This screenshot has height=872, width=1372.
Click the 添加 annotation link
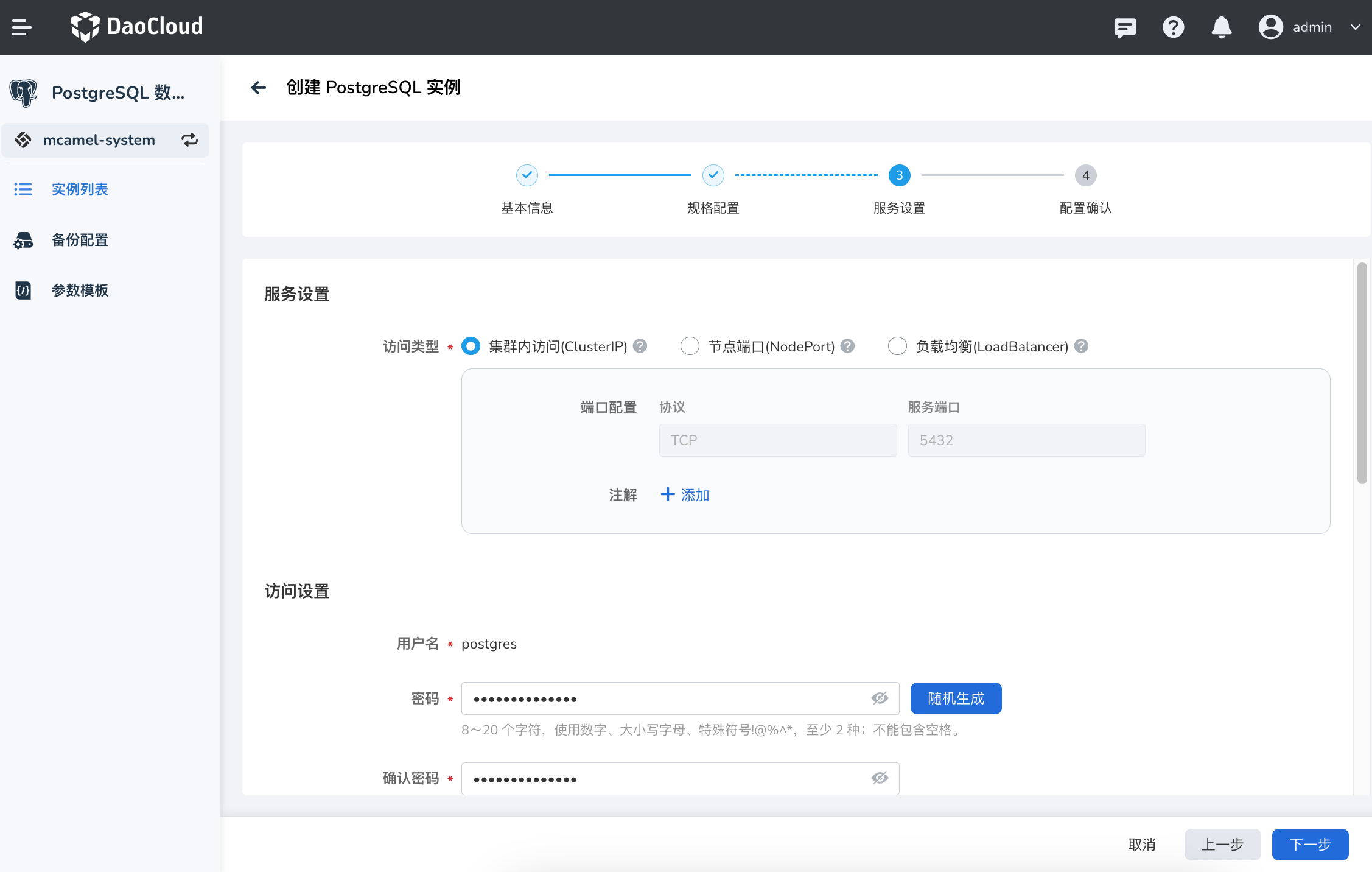(685, 495)
